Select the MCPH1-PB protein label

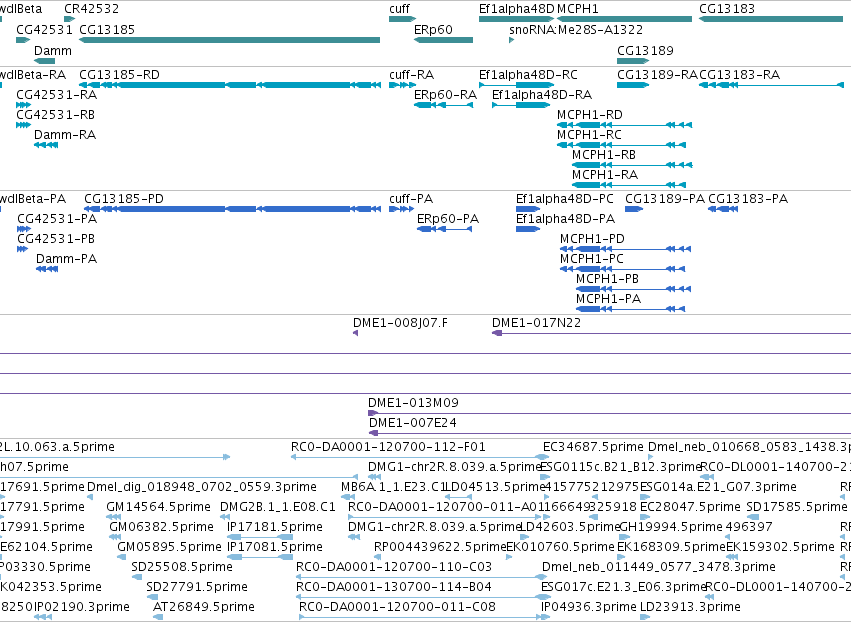(x=607, y=279)
